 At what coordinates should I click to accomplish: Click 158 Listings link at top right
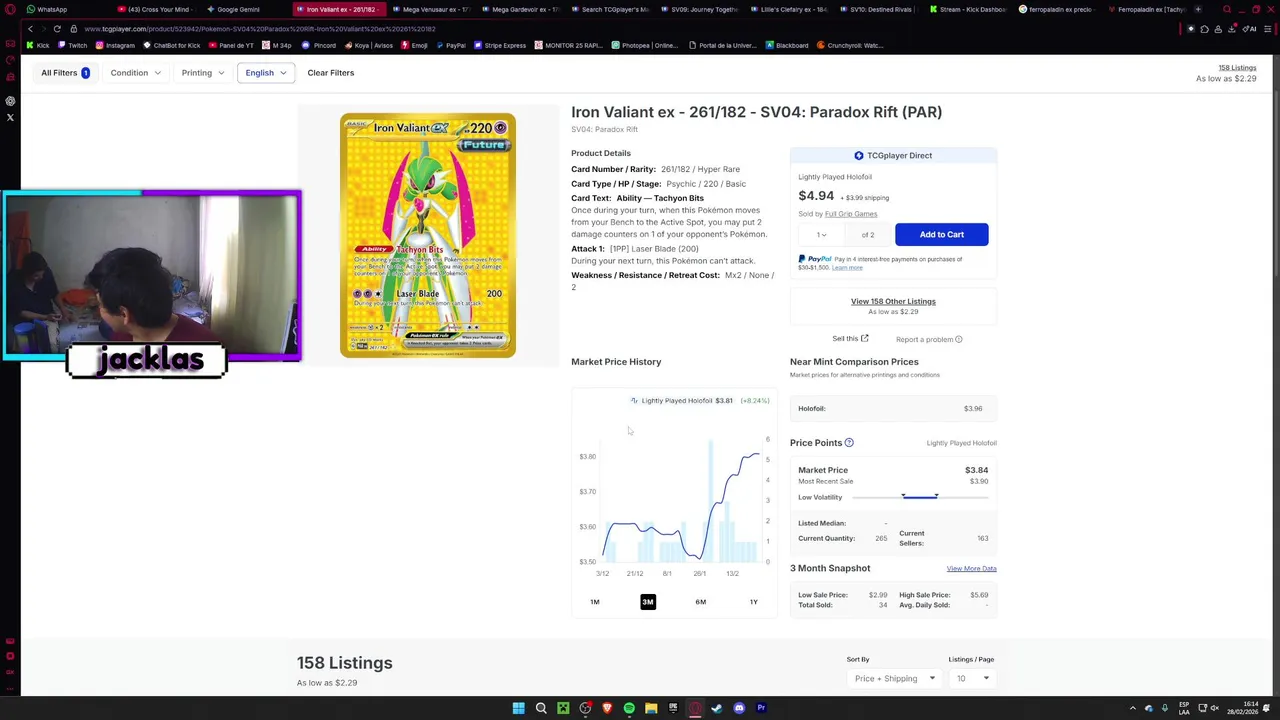click(1237, 68)
